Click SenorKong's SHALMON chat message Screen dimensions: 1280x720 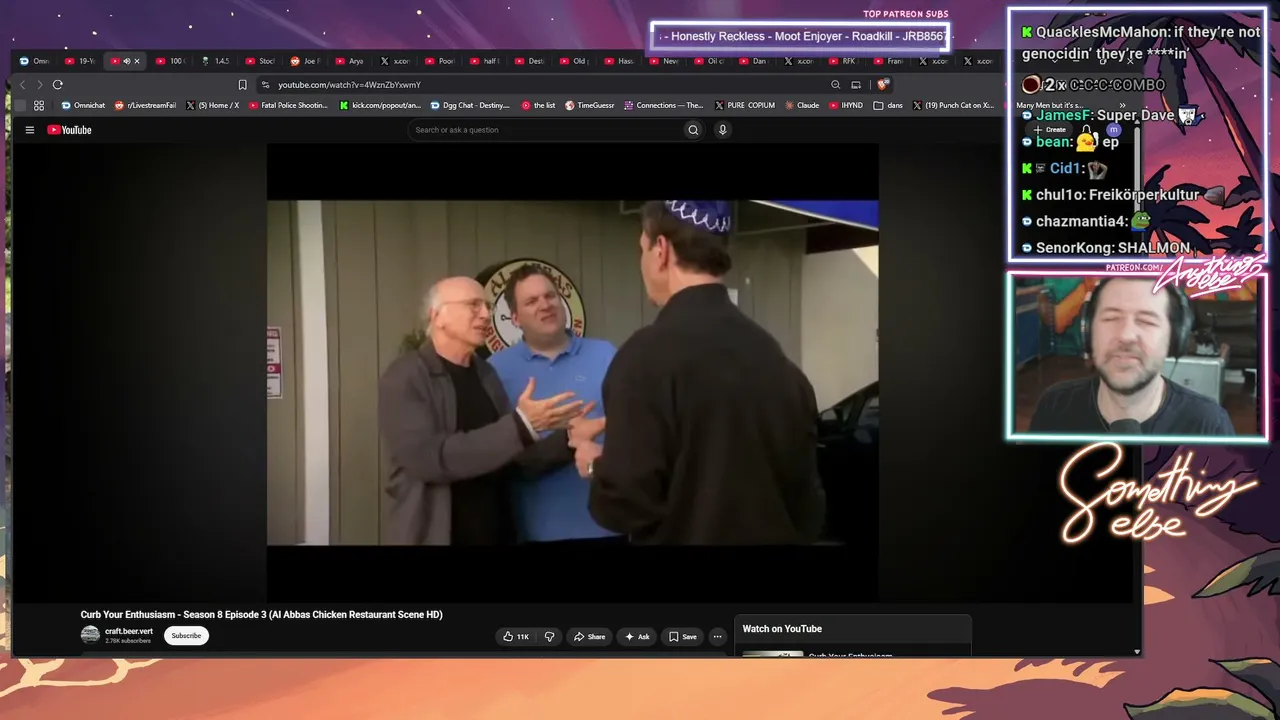coord(1106,248)
